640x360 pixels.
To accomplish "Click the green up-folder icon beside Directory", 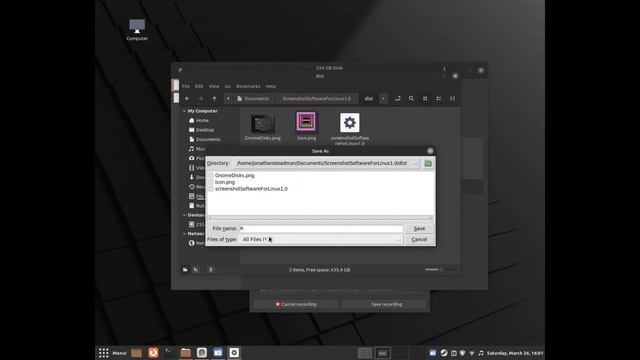I will point(428,163).
